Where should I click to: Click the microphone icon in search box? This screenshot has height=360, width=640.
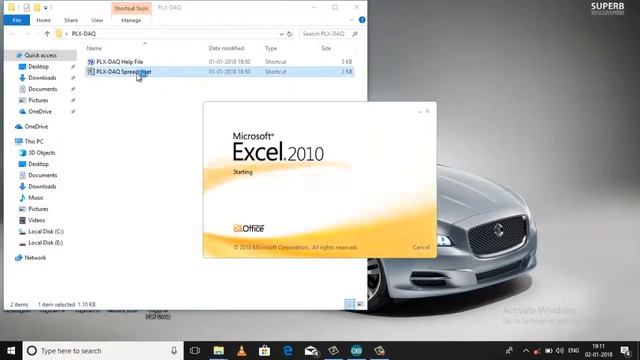coord(174,351)
